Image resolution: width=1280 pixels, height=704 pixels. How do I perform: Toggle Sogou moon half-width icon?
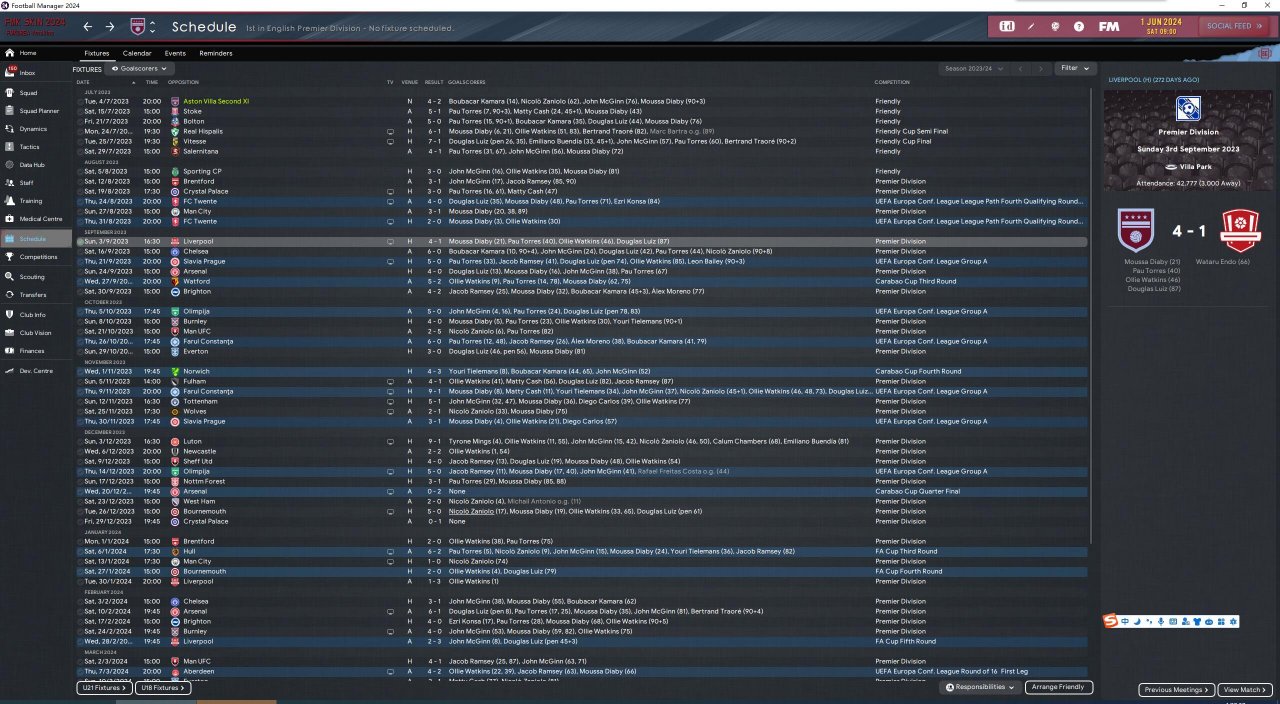coord(1137,622)
